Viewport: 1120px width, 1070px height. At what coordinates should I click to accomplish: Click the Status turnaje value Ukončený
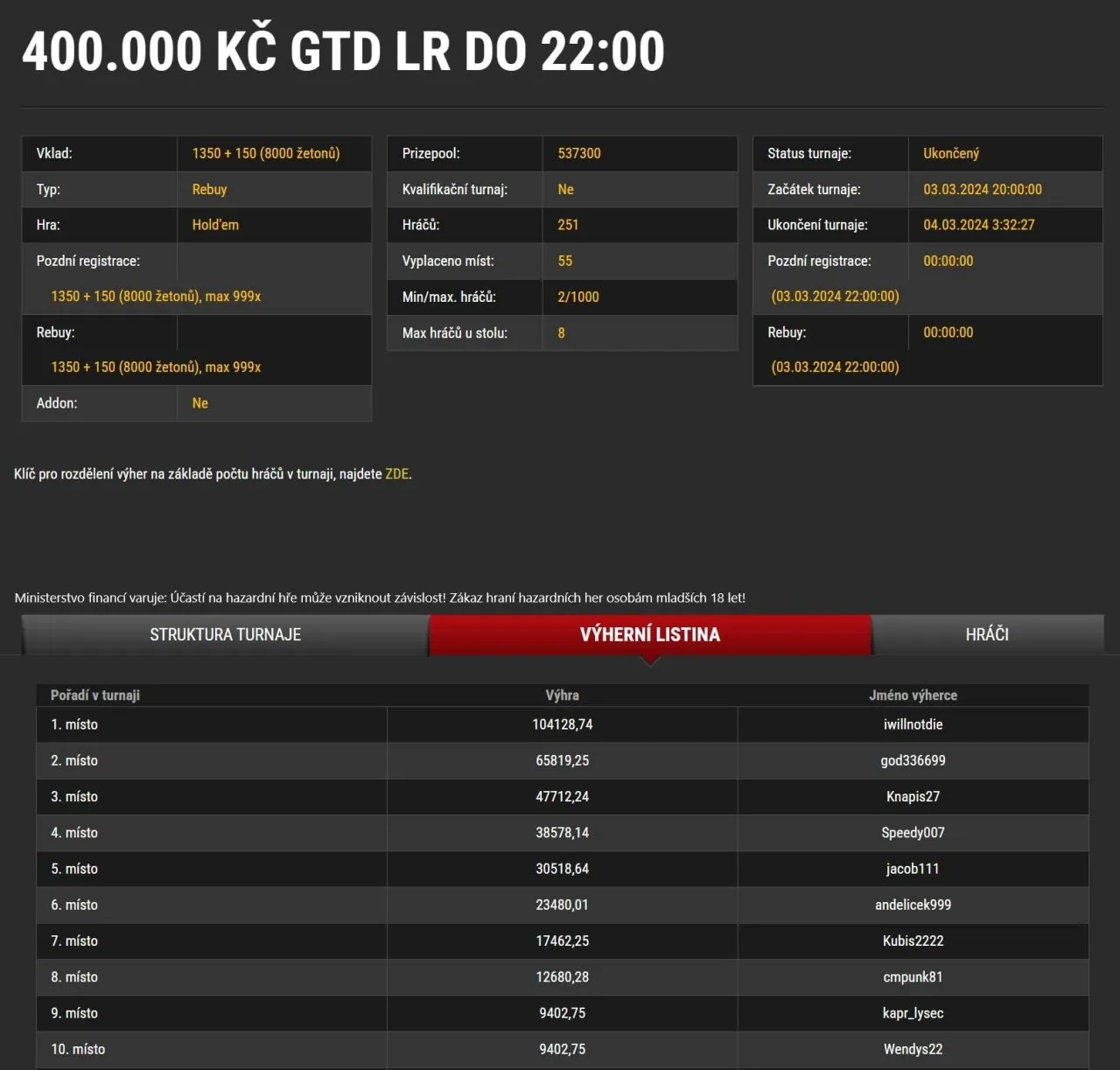point(951,153)
